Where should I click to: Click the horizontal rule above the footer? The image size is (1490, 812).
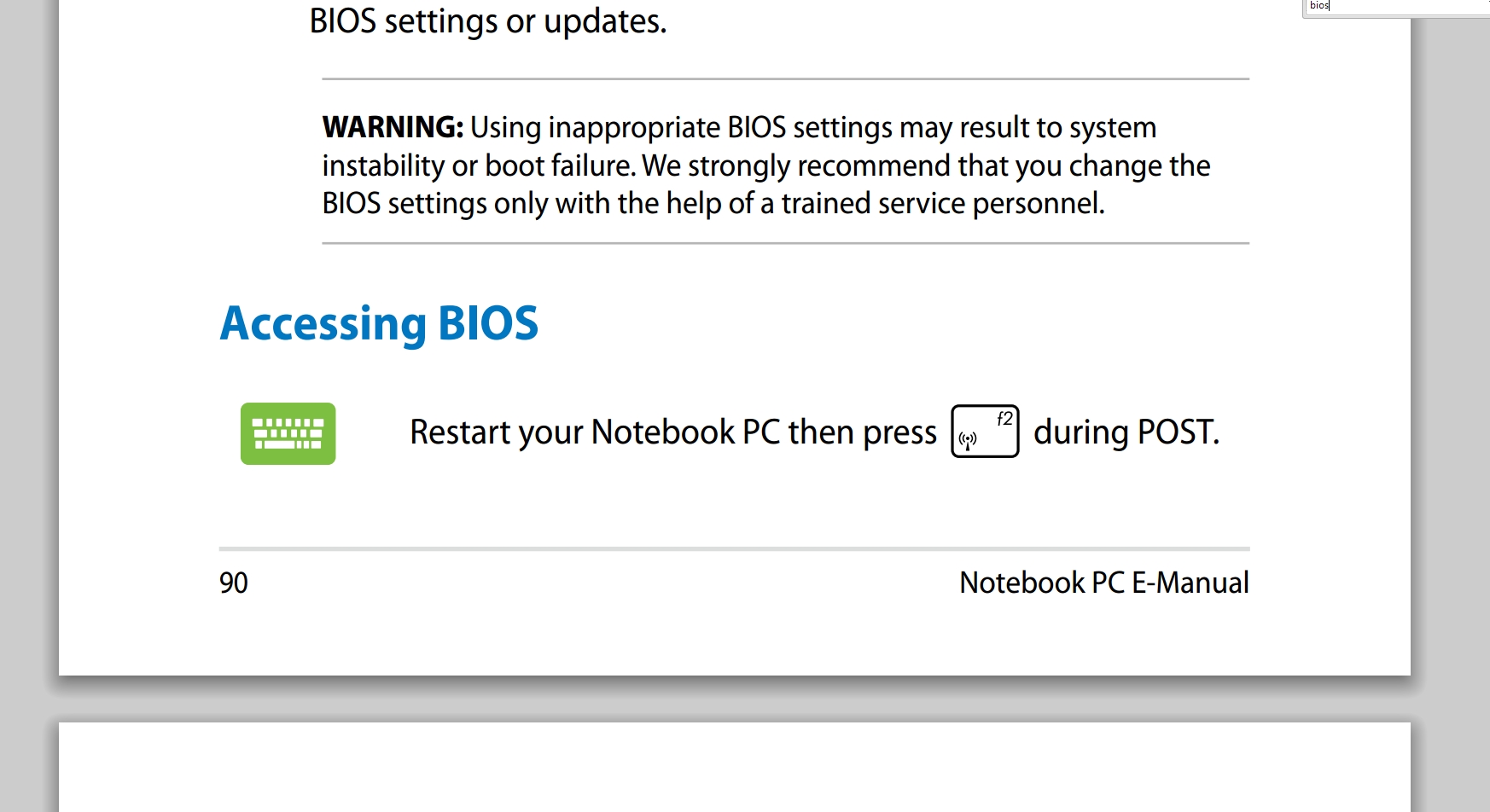734,548
